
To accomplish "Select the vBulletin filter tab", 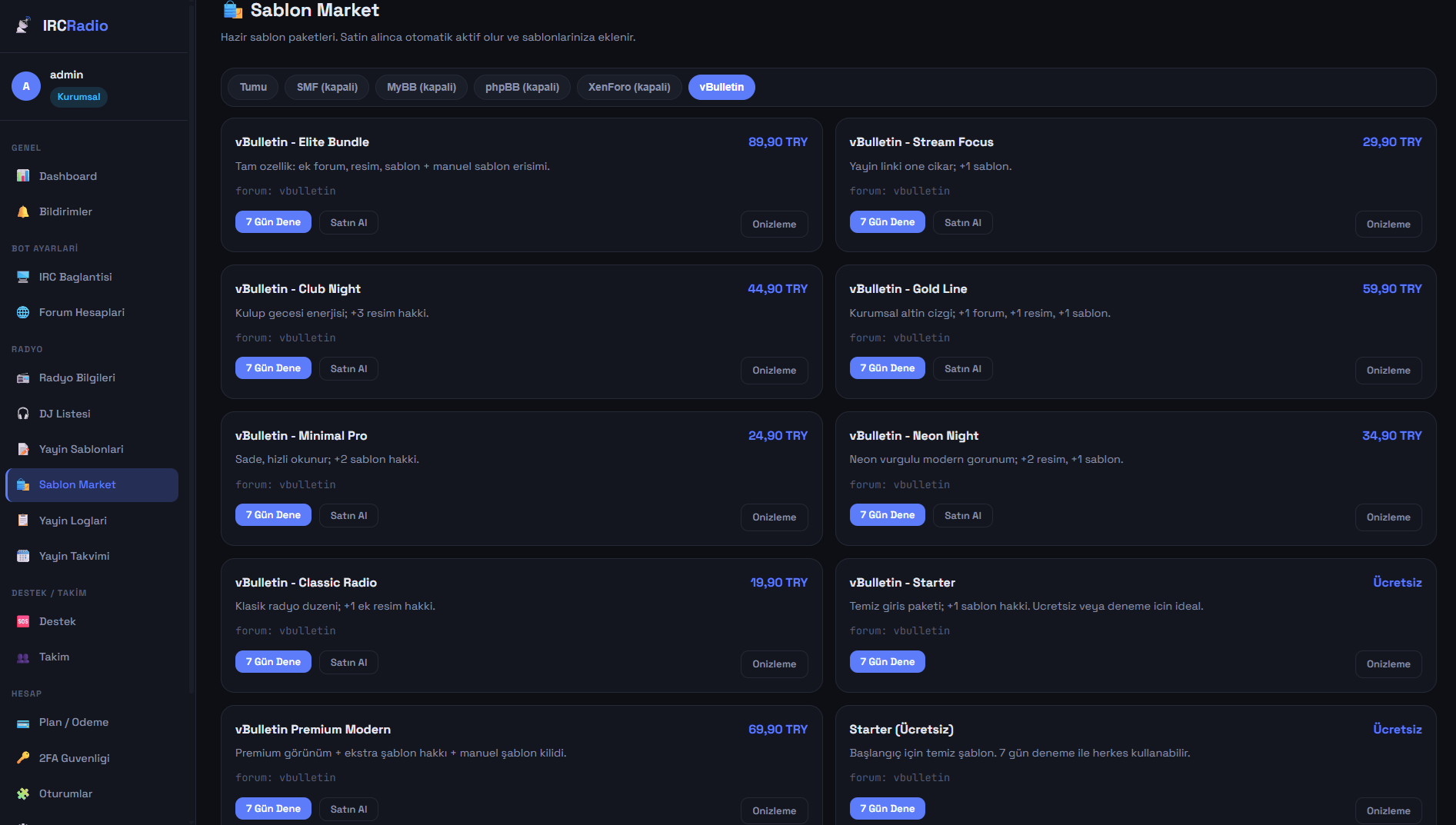I will pyautogui.click(x=721, y=87).
